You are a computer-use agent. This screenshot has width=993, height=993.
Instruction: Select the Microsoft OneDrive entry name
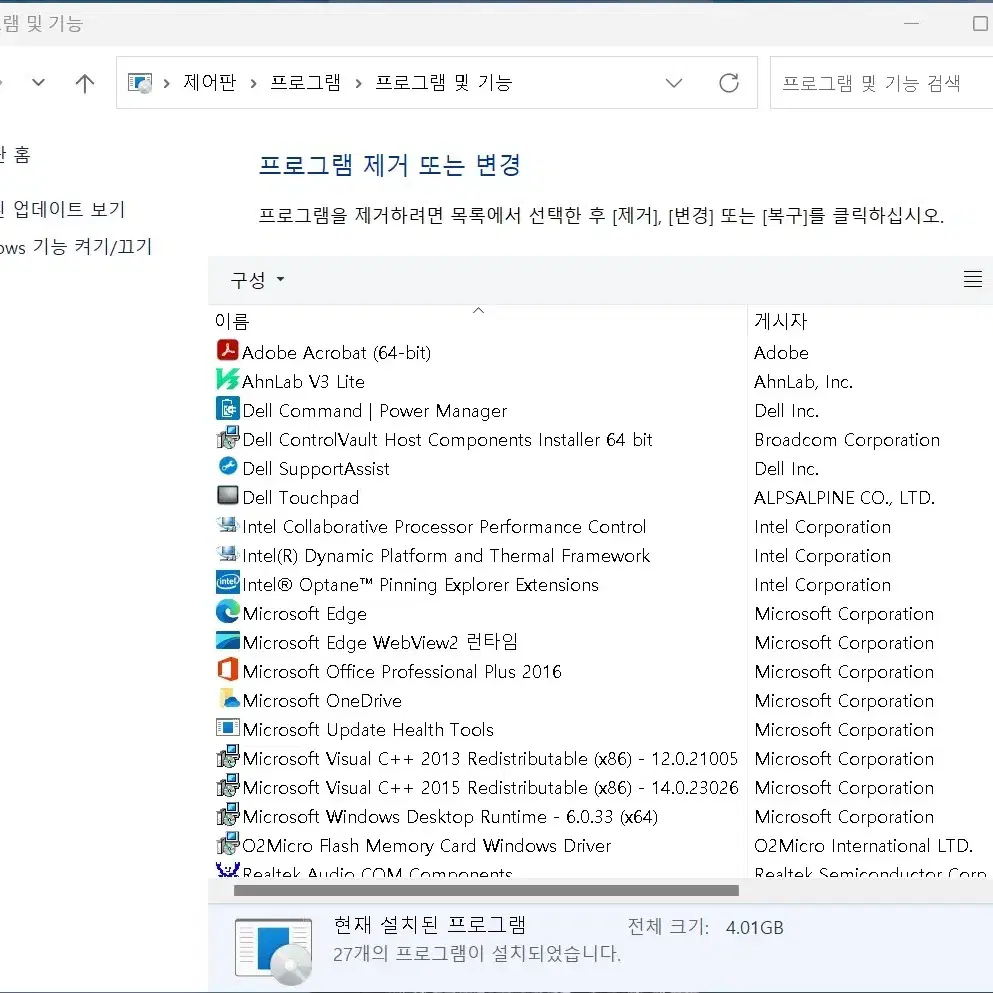(x=322, y=700)
